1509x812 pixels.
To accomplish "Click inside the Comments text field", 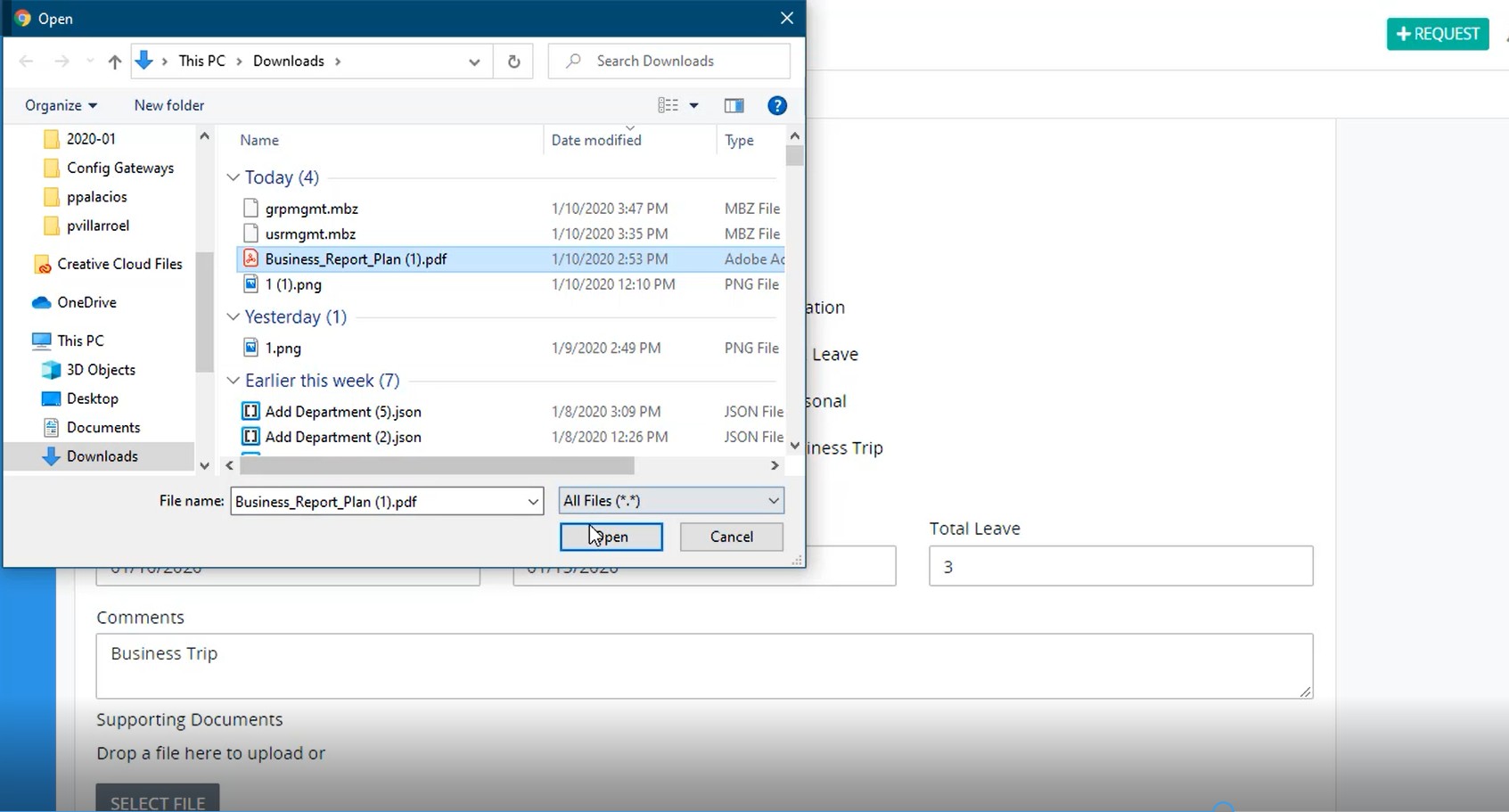I will pos(704,664).
